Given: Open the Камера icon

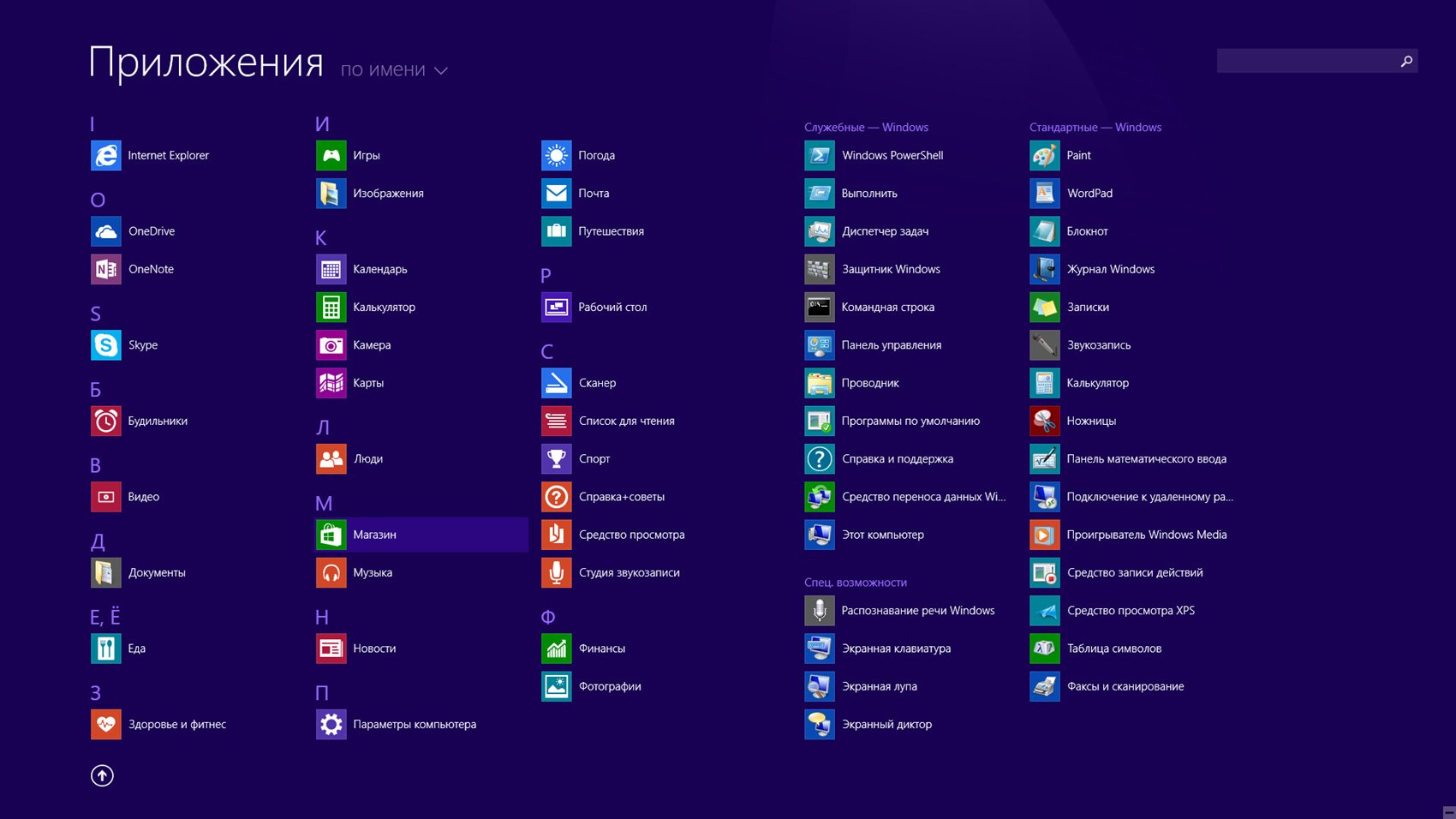Looking at the screenshot, I should click(x=331, y=345).
